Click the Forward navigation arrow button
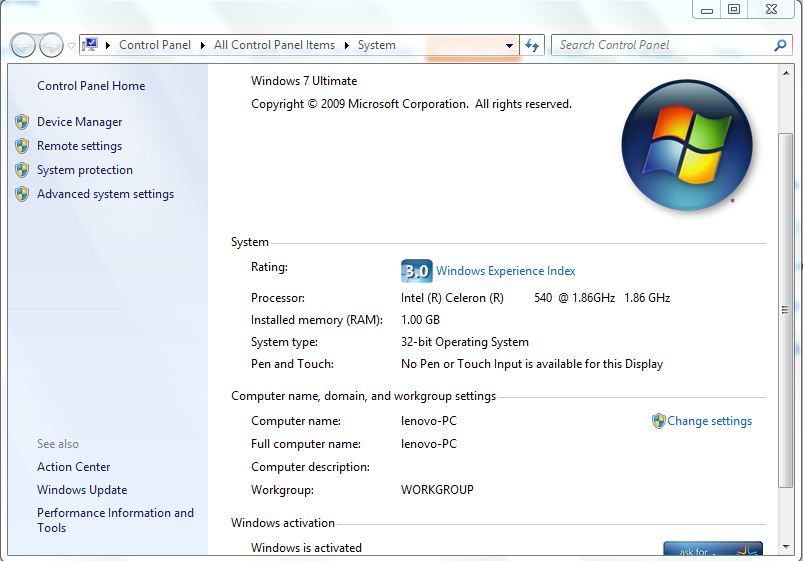The height and width of the screenshot is (561, 803). click(x=51, y=46)
